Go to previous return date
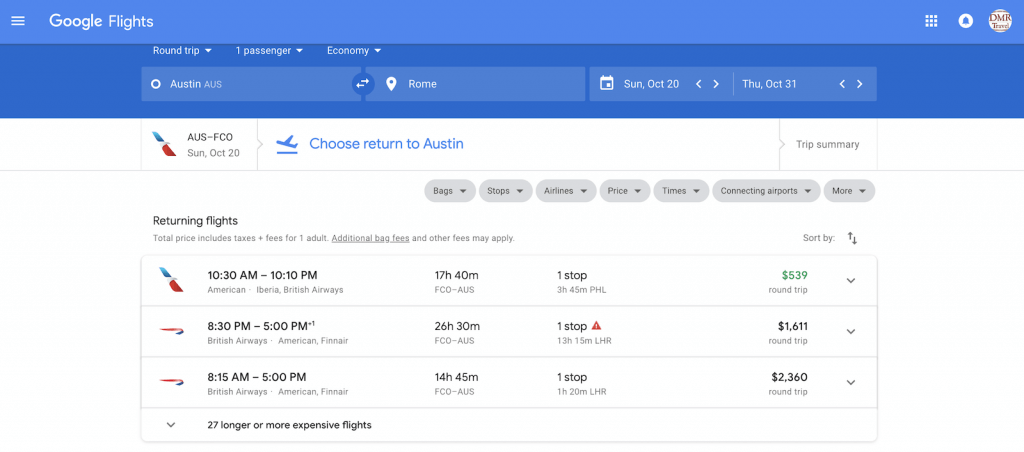 pos(842,84)
